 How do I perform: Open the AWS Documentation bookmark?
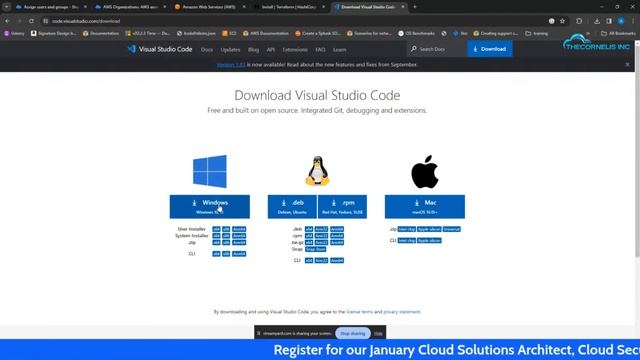coord(266,33)
